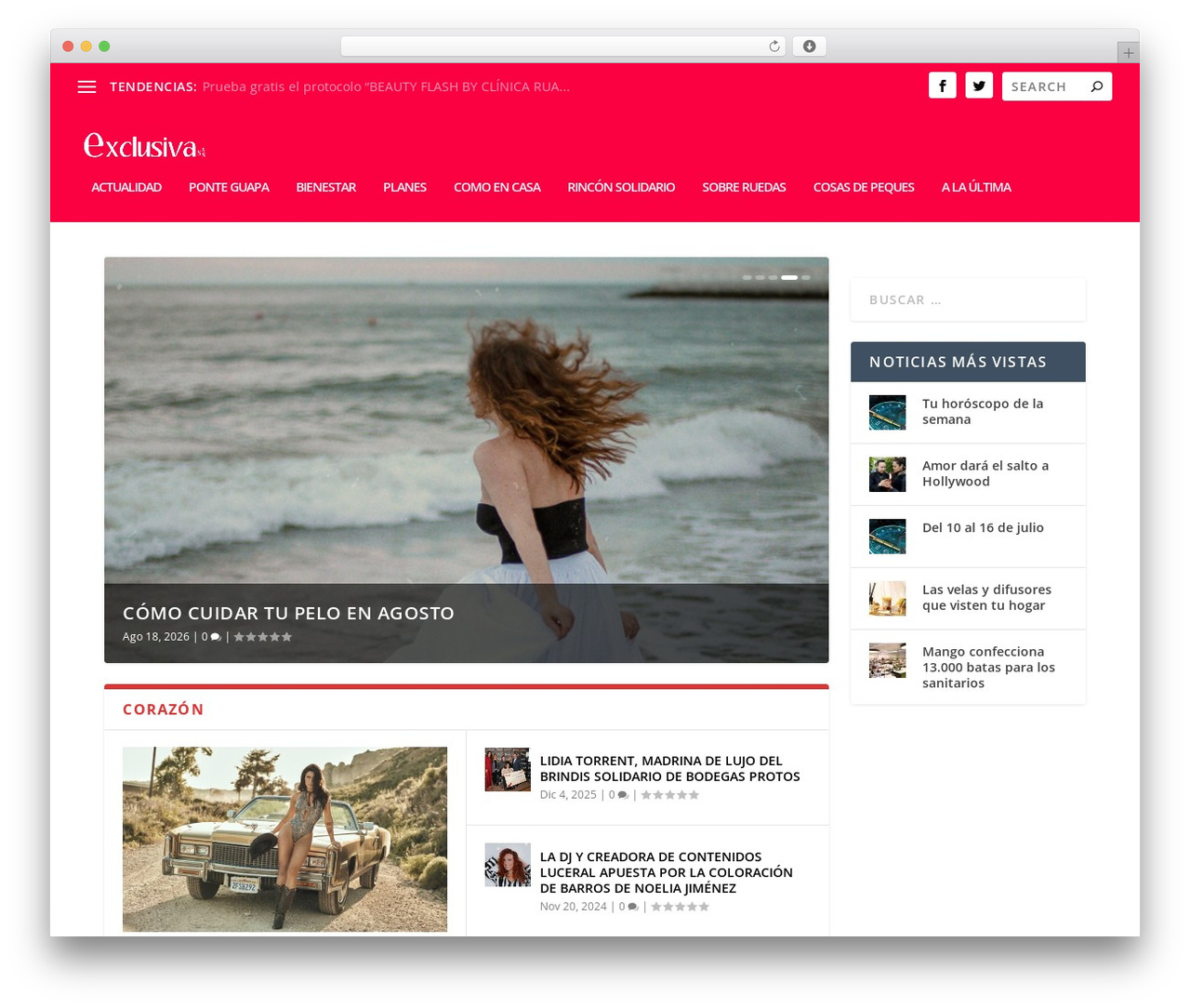Open comments icon on the hair care slide
This screenshot has width=1190, height=1008.
point(216,637)
